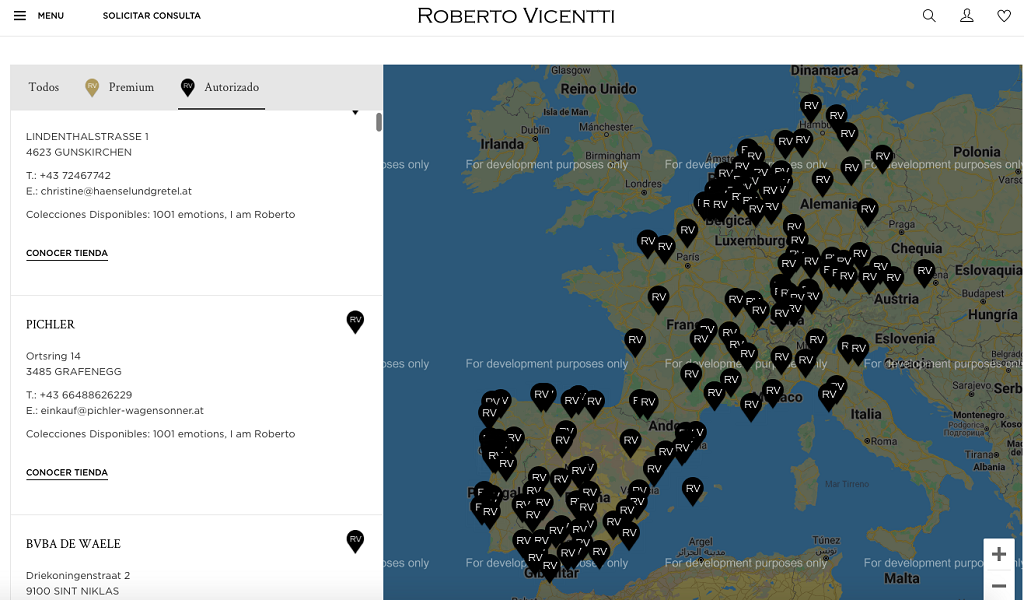Image resolution: width=1024 pixels, height=600 pixels.
Task: Select the RV marker left of Eslovaquia label
Action: pyautogui.click(x=924, y=272)
